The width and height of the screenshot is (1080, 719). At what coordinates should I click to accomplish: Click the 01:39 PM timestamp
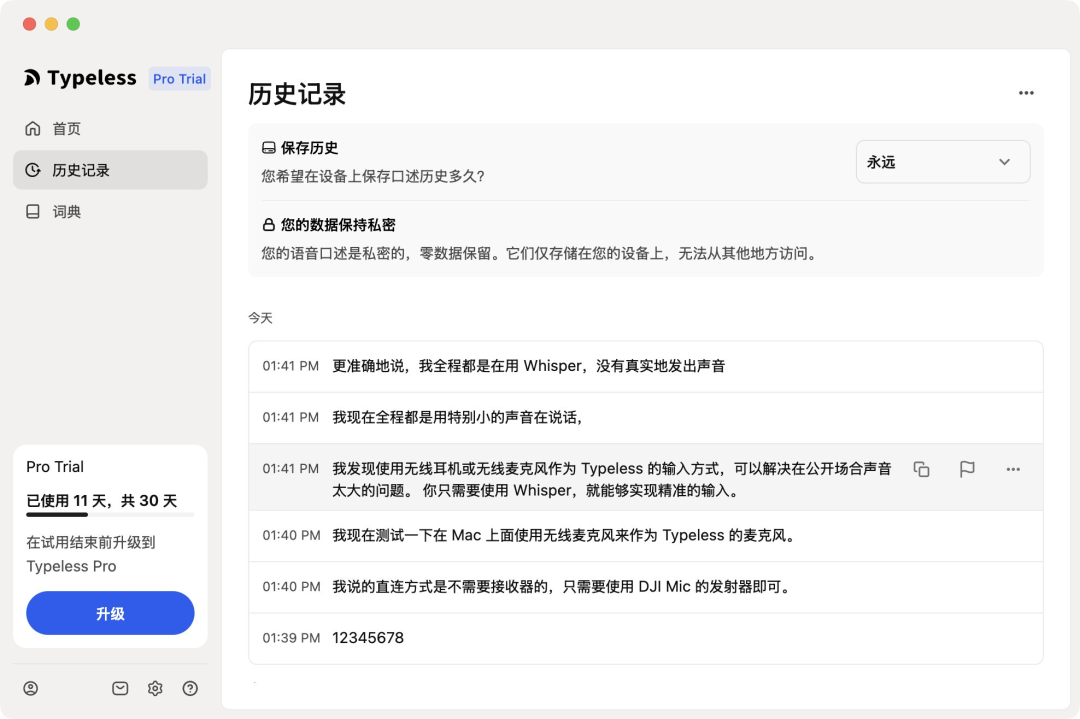click(291, 638)
